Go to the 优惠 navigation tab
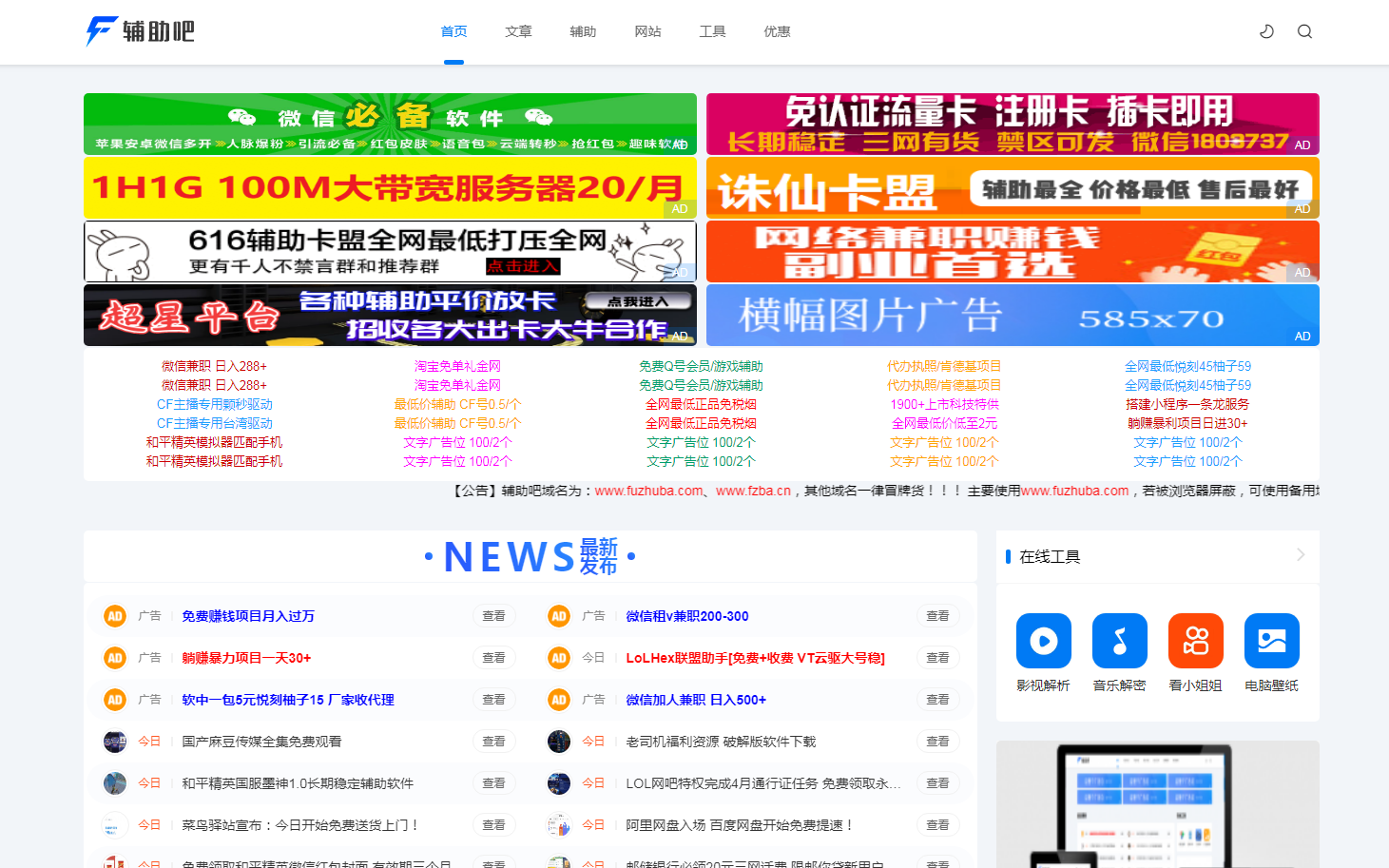 (x=777, y=31)
